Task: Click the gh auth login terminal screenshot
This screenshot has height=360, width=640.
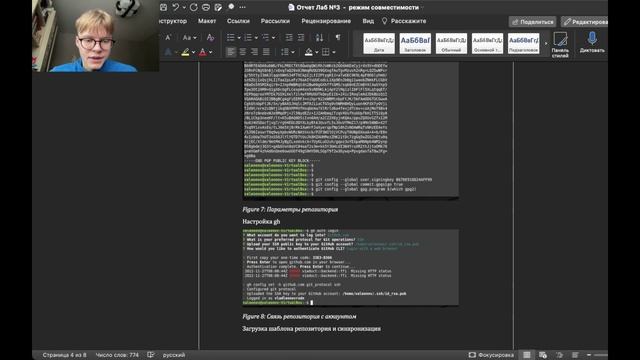Action: click(x=350, y=267)
